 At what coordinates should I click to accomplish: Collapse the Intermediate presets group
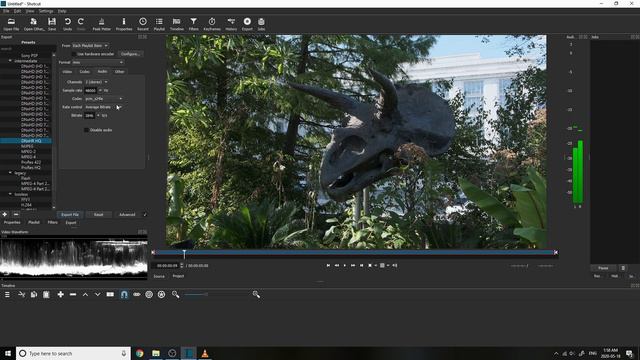point(10,61)
